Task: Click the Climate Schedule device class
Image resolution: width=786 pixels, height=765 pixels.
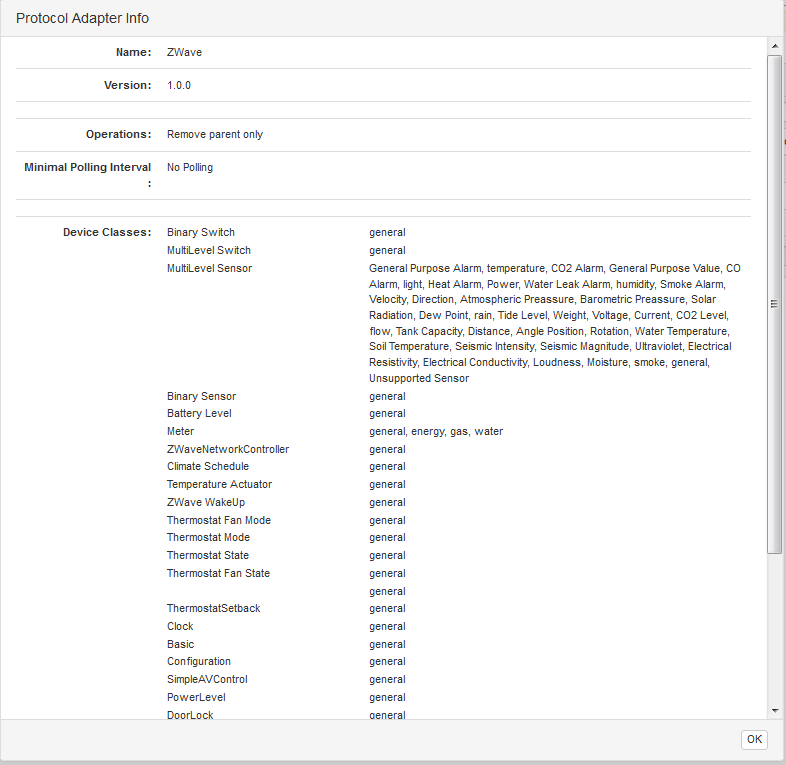Action: pos(208,466)
